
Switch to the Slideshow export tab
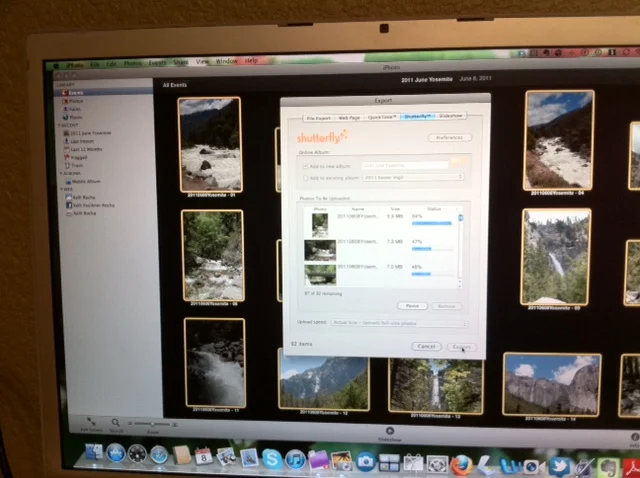[451, 116]
